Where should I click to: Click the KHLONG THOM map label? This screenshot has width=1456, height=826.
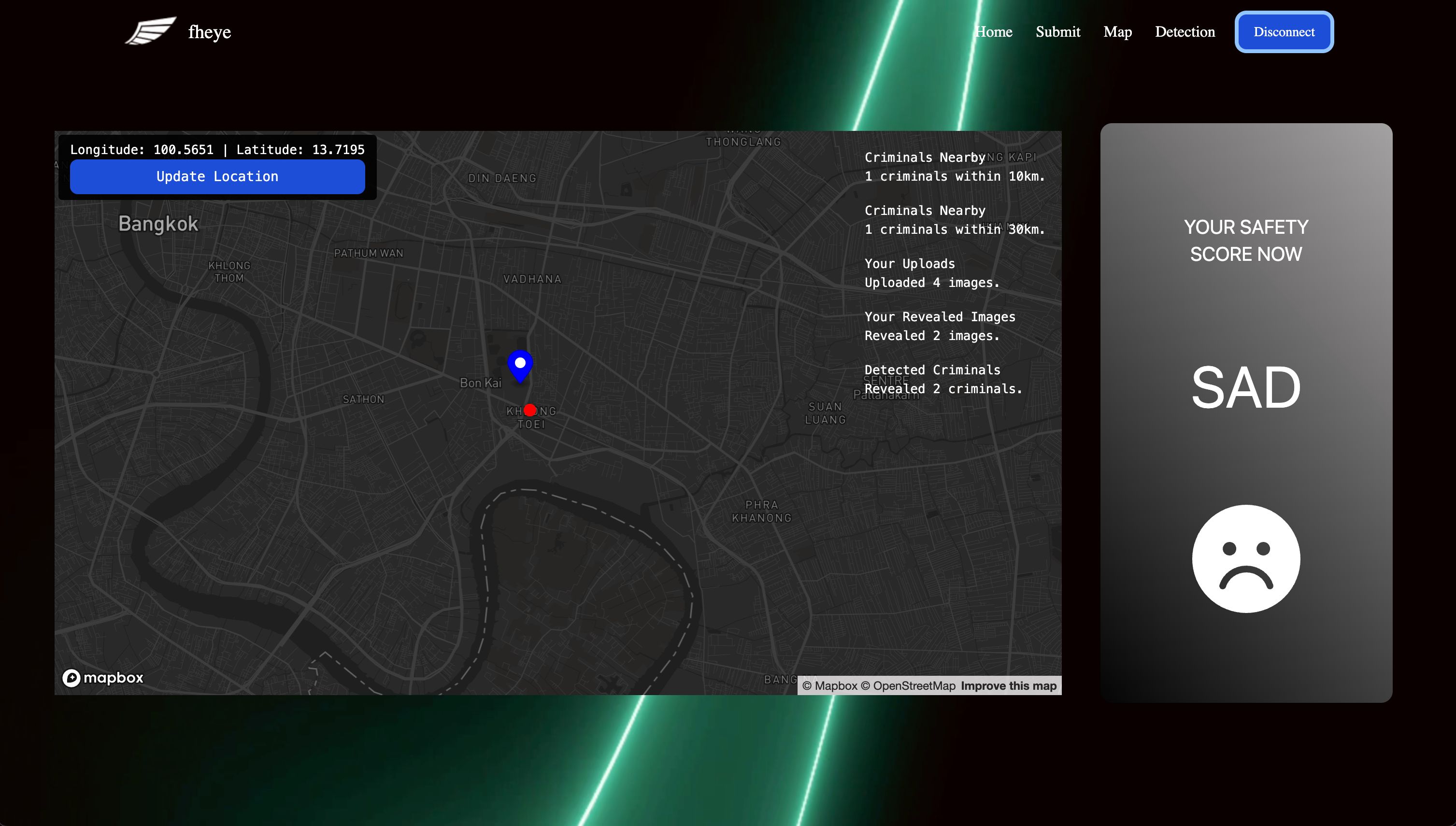(229, 272)
